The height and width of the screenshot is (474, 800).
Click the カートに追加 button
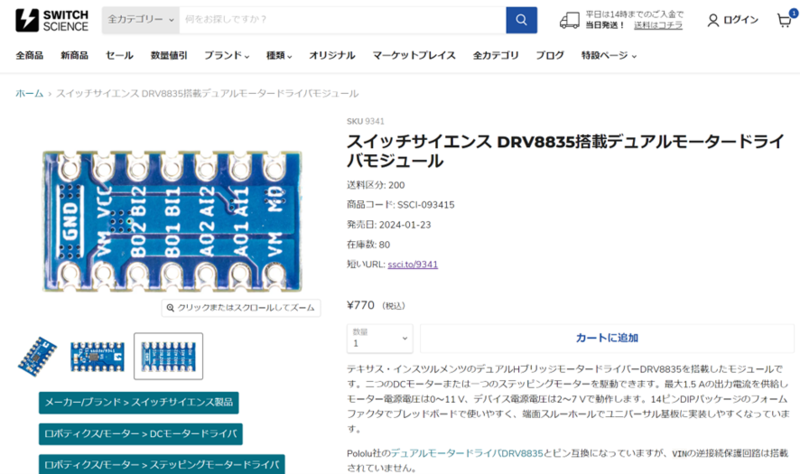(607, 338)
